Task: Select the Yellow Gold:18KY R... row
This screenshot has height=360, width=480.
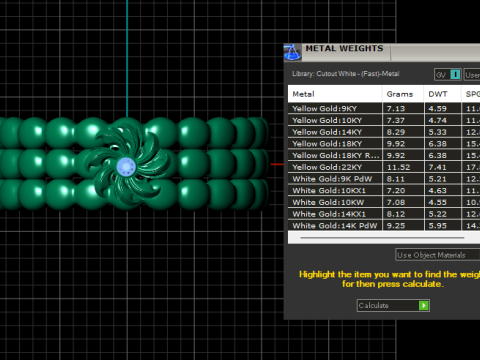Action: pyautogui.click(x=384, y=155)
